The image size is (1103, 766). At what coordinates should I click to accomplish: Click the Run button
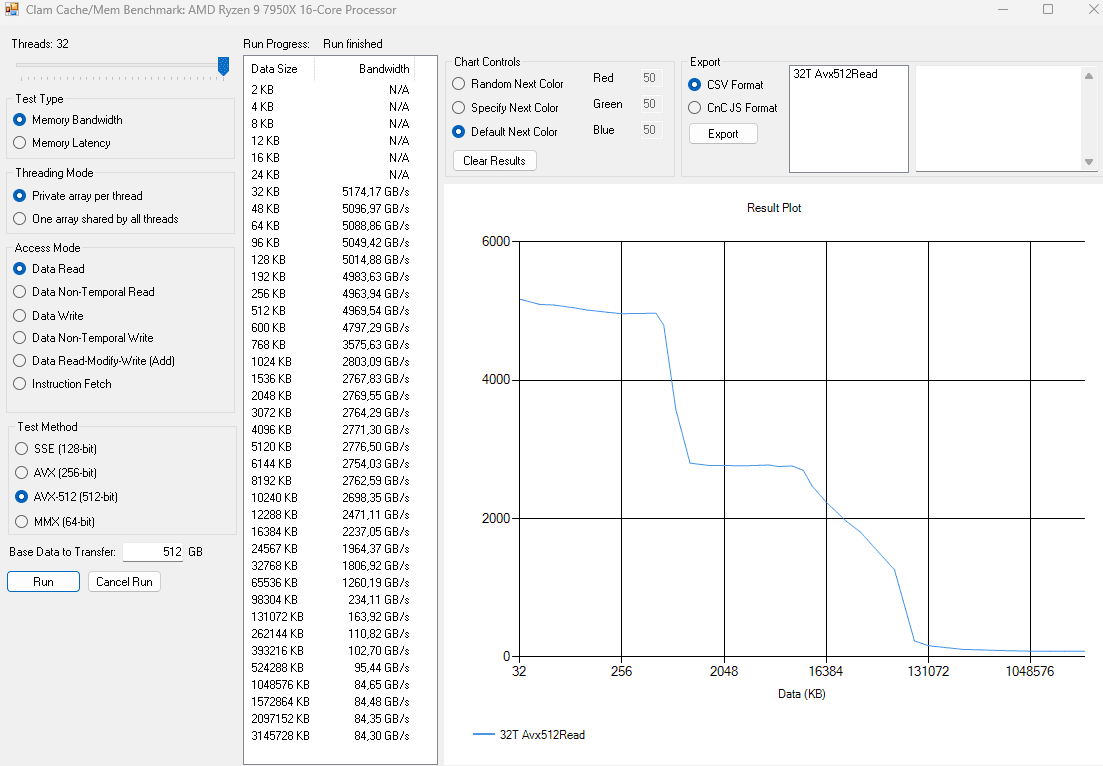(44, 582)
